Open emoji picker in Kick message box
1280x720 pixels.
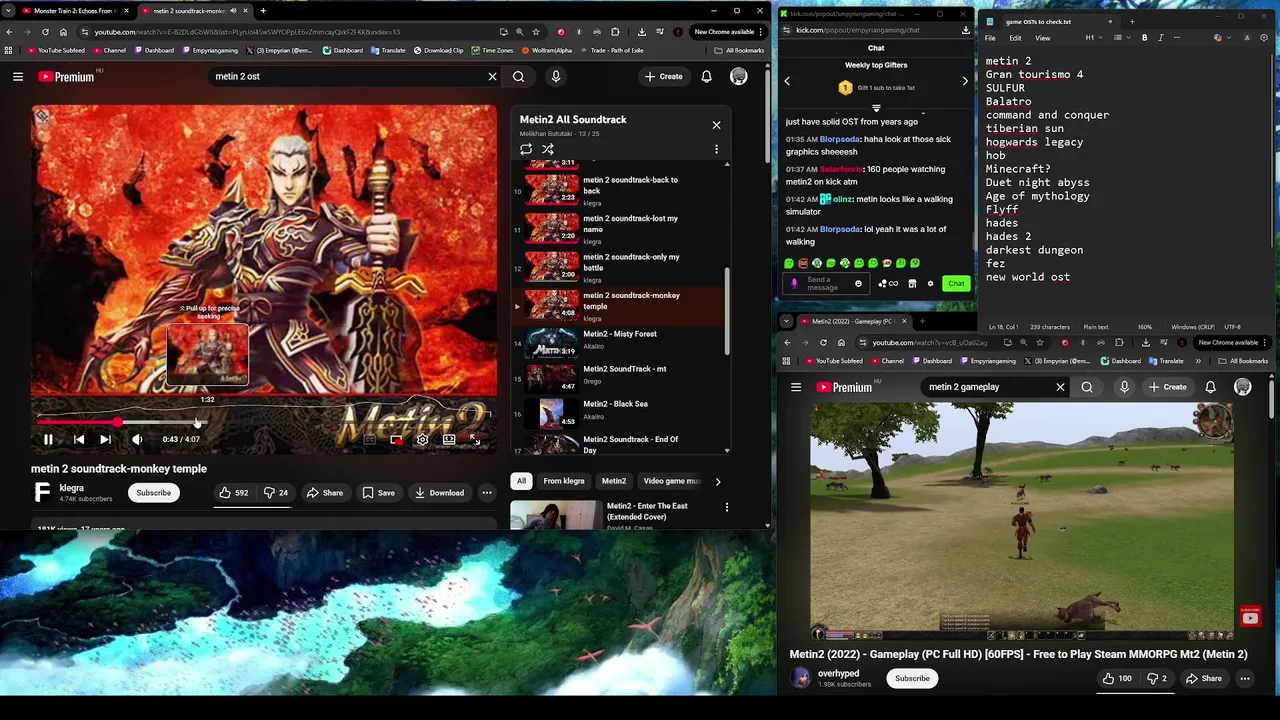858,284
